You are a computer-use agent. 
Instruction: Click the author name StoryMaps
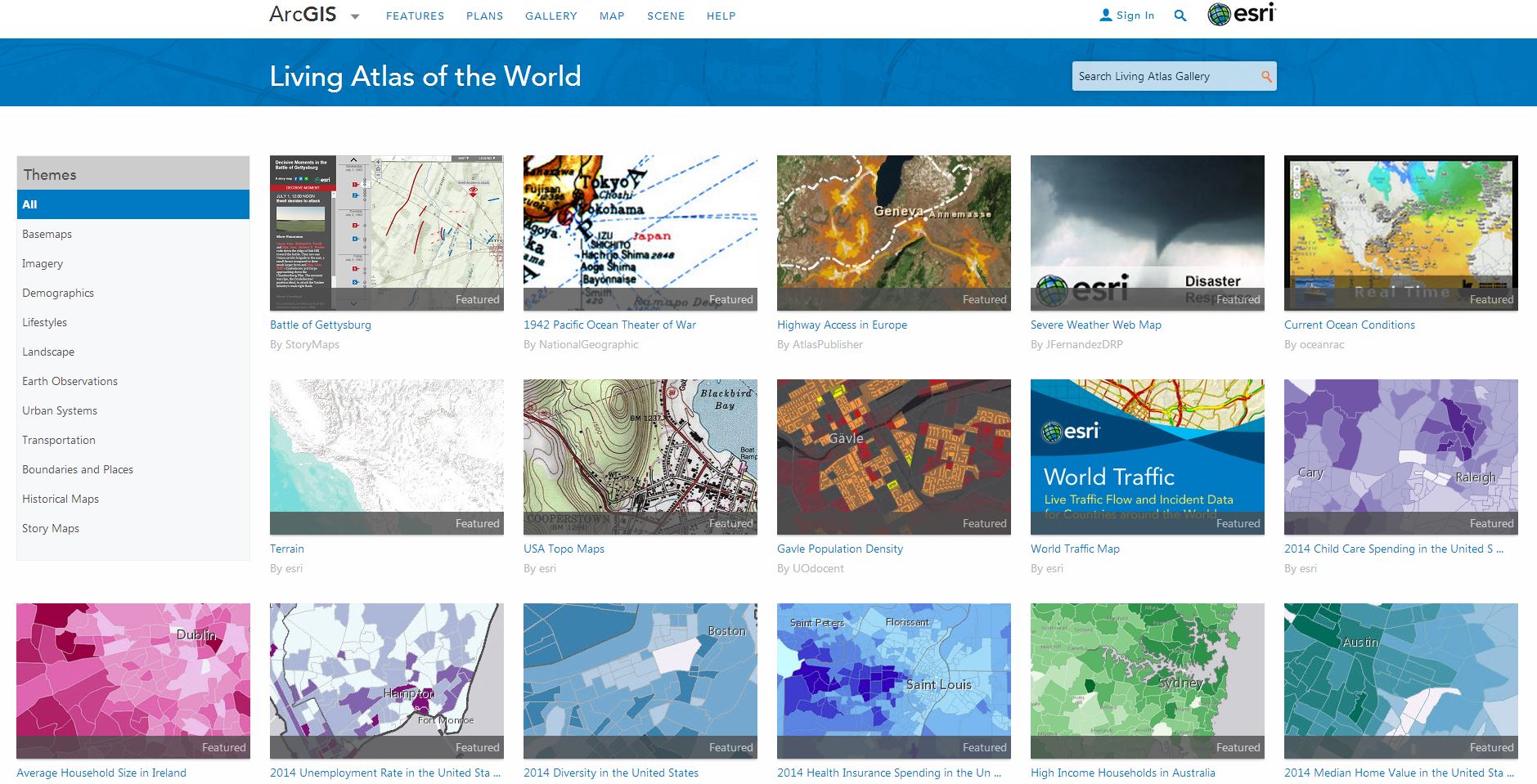tap(312, 344)
